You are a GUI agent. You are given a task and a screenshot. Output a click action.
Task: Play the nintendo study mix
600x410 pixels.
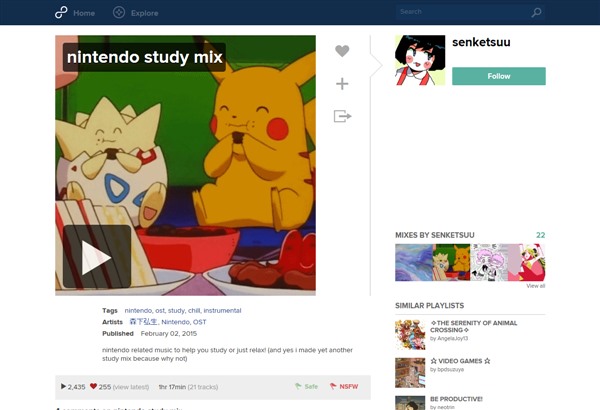(x=97, y=256)
